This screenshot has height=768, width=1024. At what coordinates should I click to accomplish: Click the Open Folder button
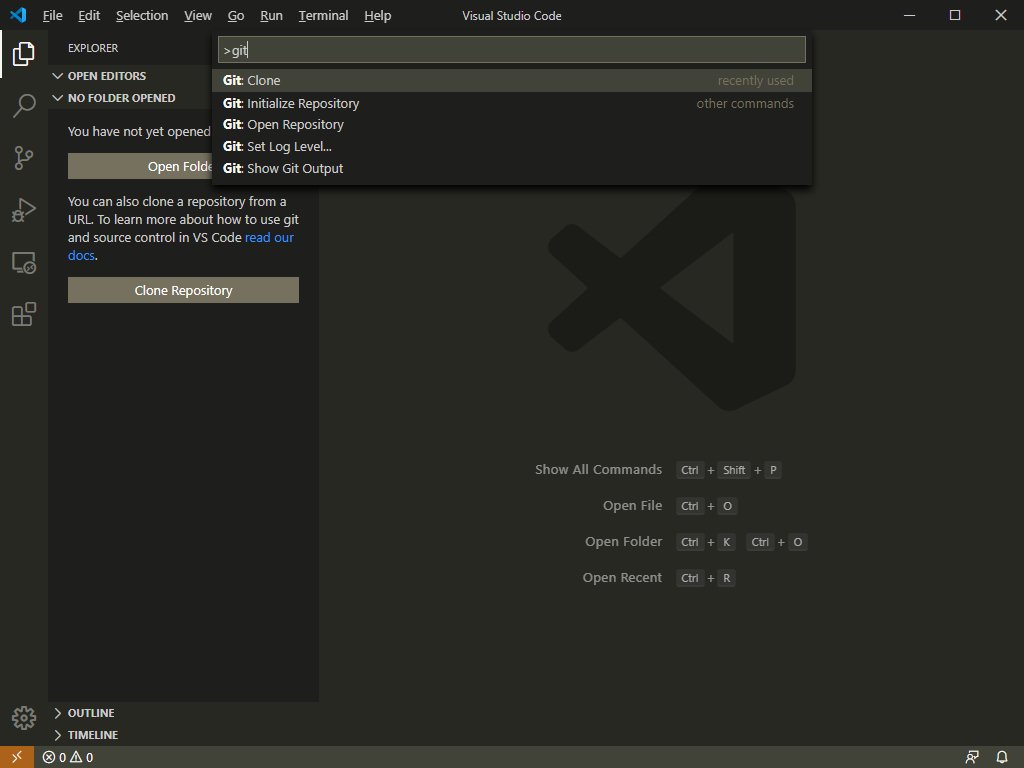(x=140, y=167)
